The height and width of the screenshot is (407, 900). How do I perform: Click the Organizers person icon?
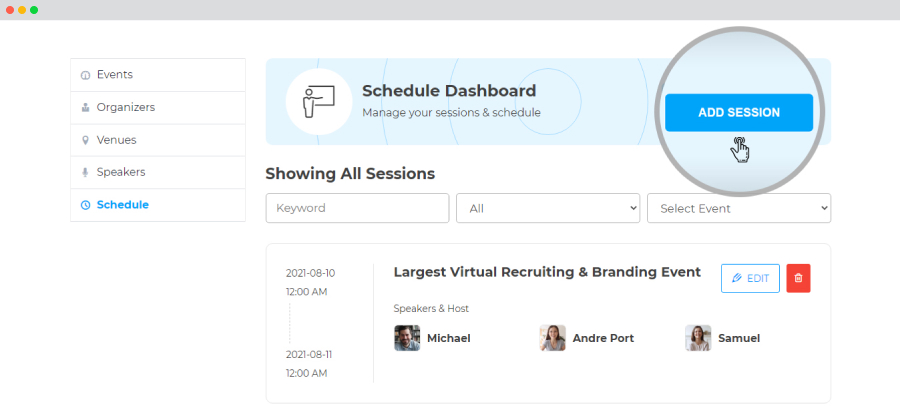click(86, 107)
